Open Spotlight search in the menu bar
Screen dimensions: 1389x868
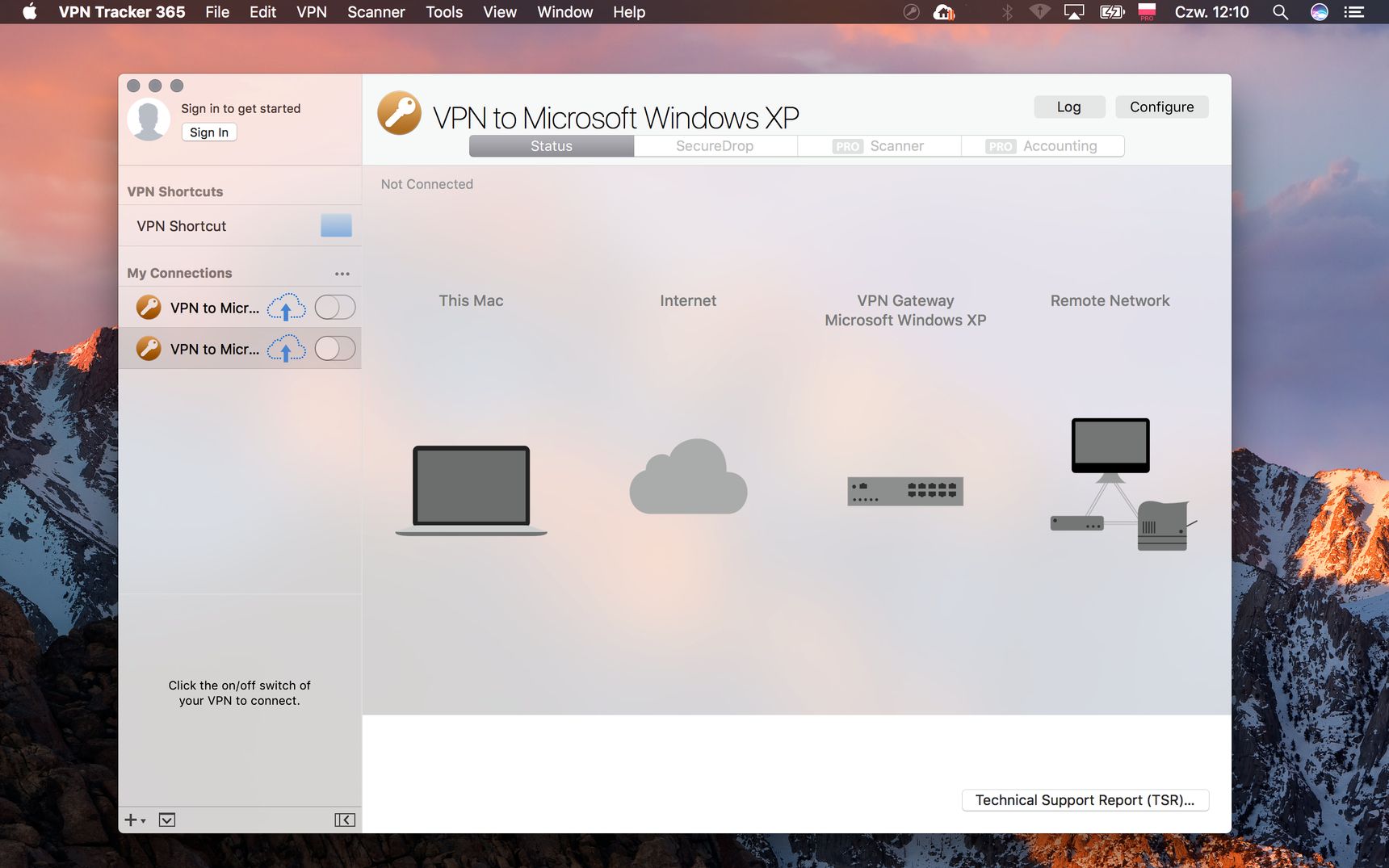(x=1280, y=12)
